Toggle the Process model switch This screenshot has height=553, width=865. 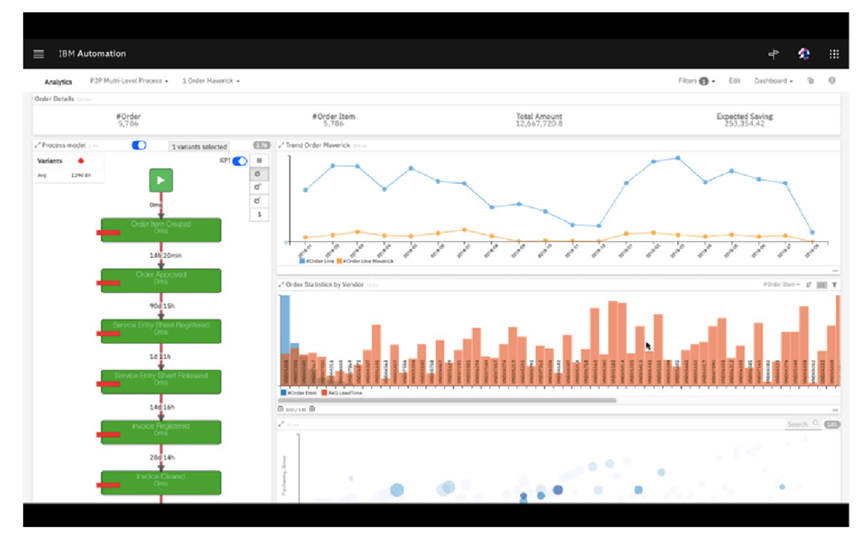pos(139,145)
